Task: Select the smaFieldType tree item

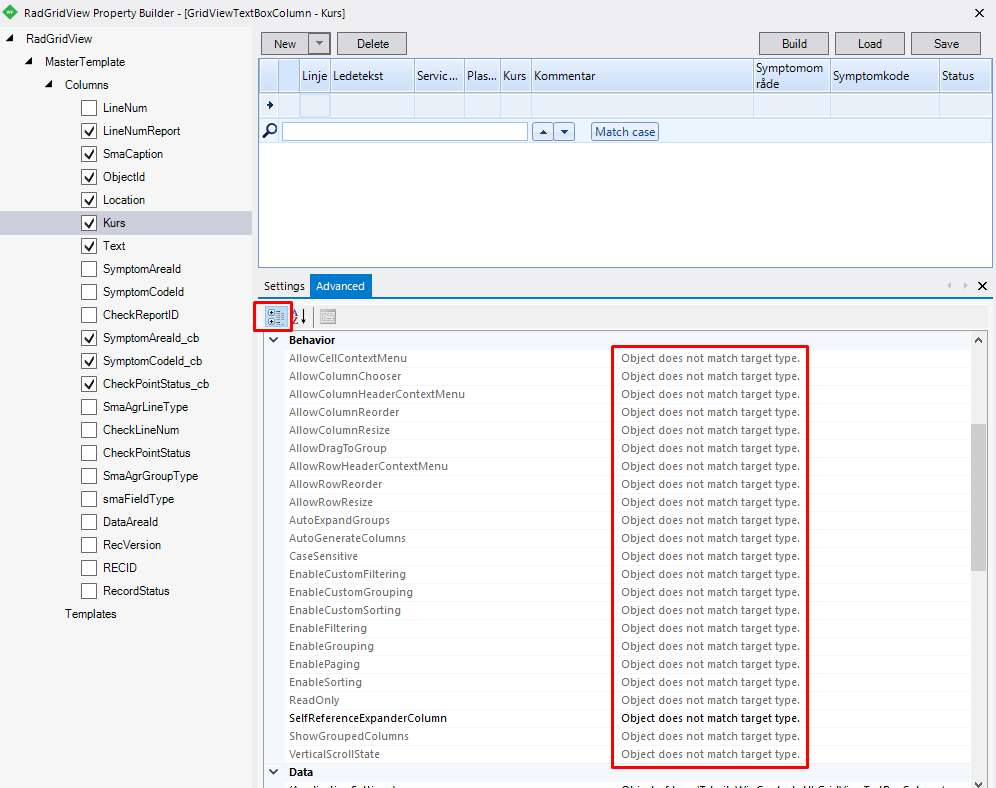Action: coord(138,499)
